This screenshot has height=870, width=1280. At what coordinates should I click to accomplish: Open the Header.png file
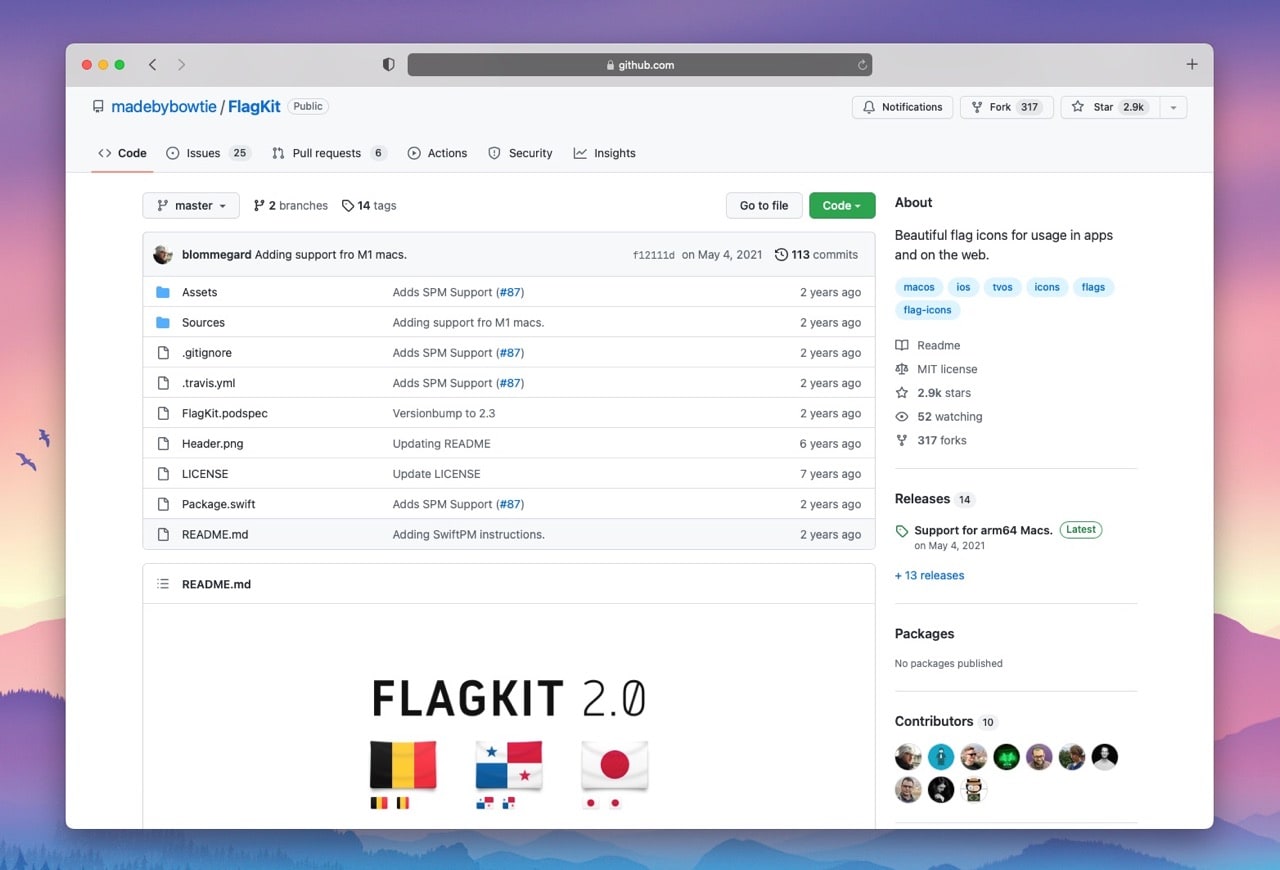(212, 443)
